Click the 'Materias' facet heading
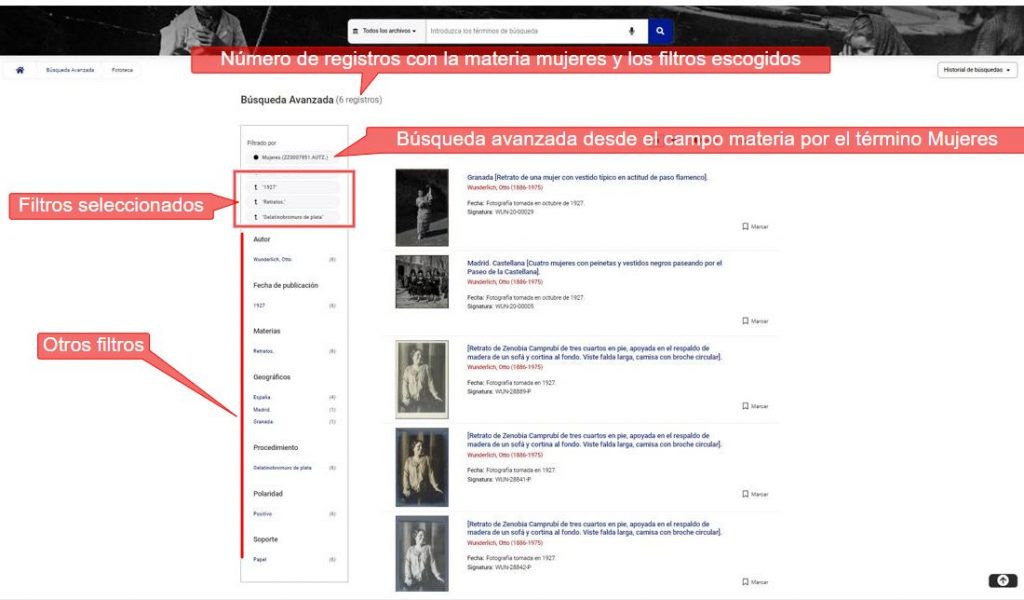The image size is (1024, 600). 266,332
